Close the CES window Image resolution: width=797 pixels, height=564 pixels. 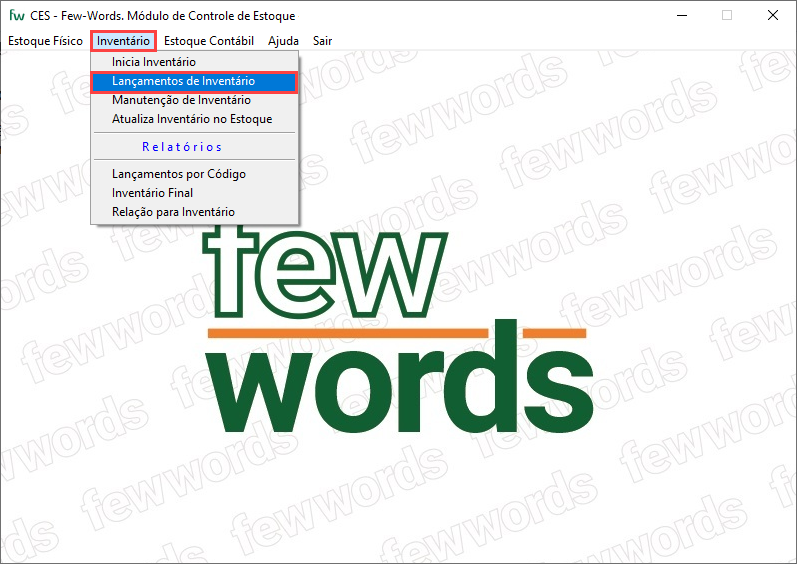click(773, 15)
